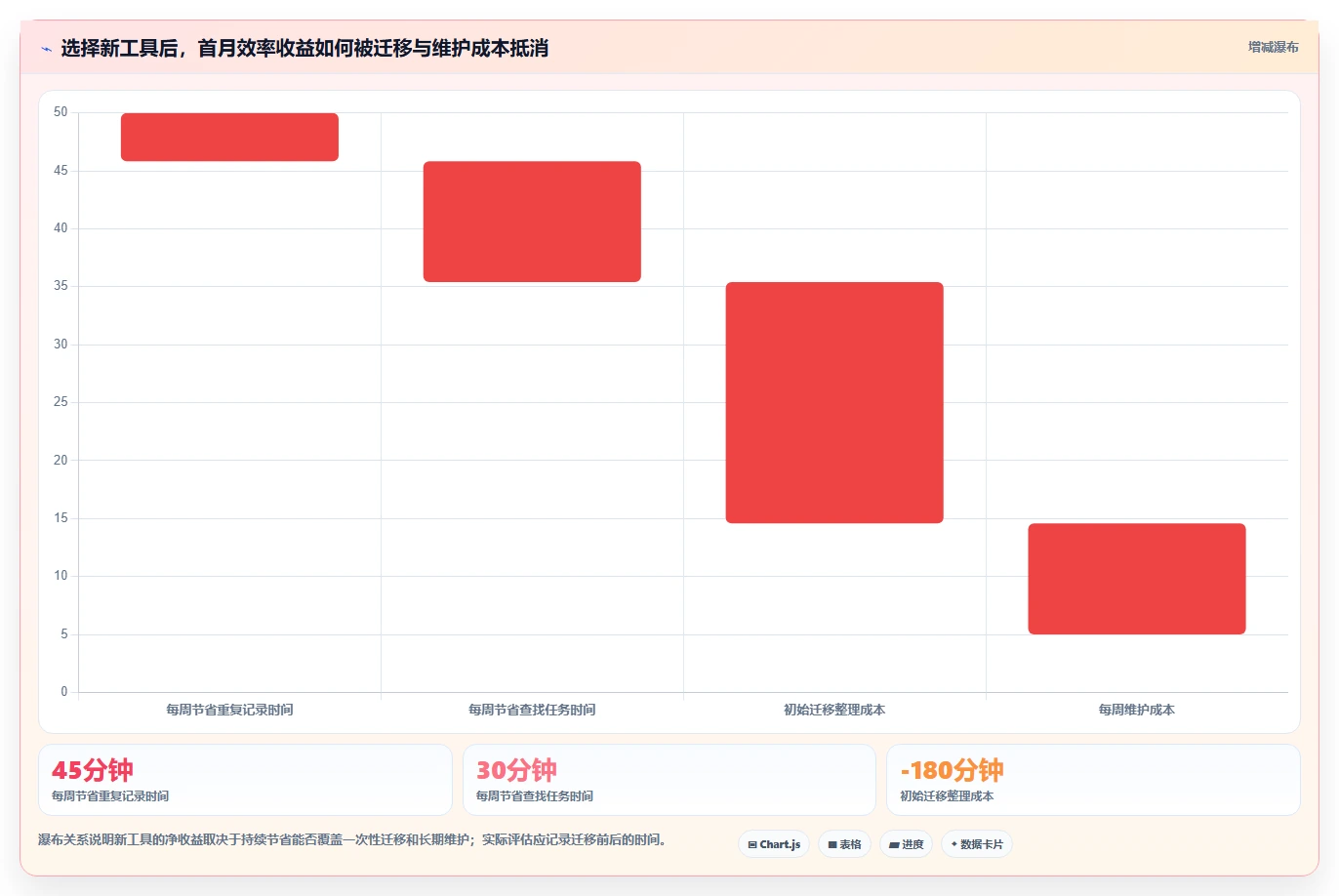This screenshot has width=1339, height=896.
Task: Click the red bar for 初始迁移整理成本
Action: (834, 402)
